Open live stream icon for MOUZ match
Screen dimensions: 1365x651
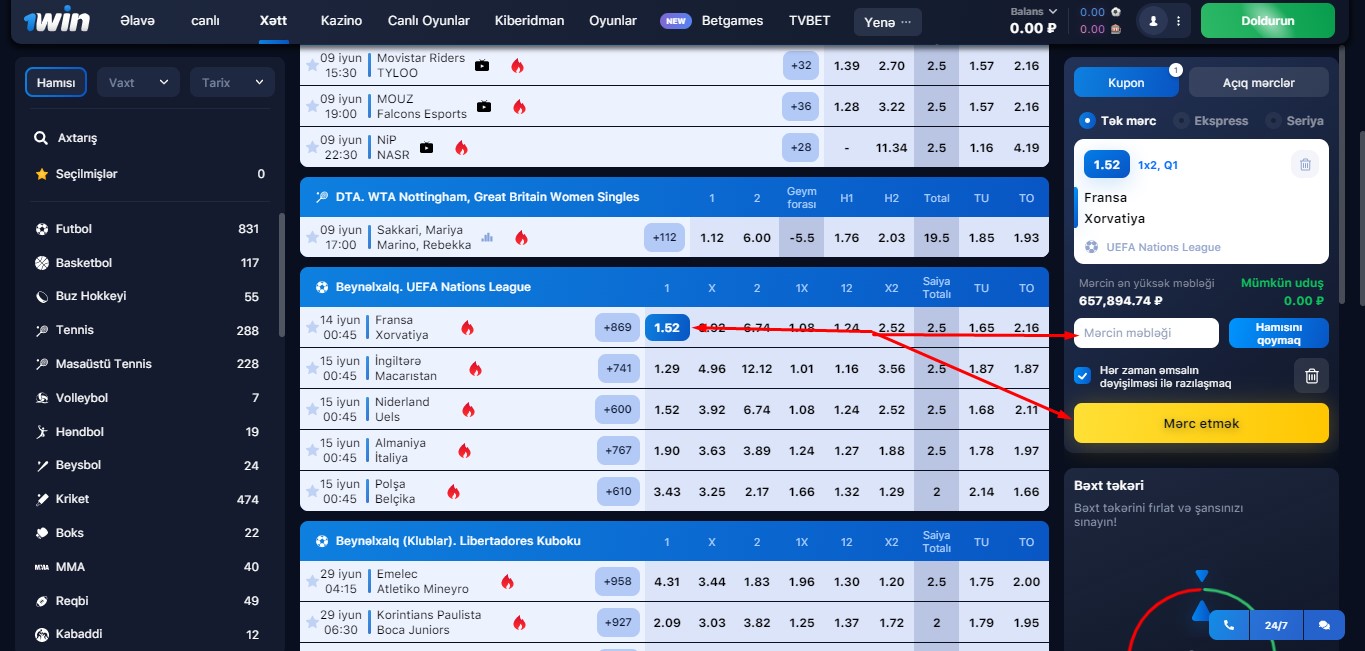click(484, 107)
